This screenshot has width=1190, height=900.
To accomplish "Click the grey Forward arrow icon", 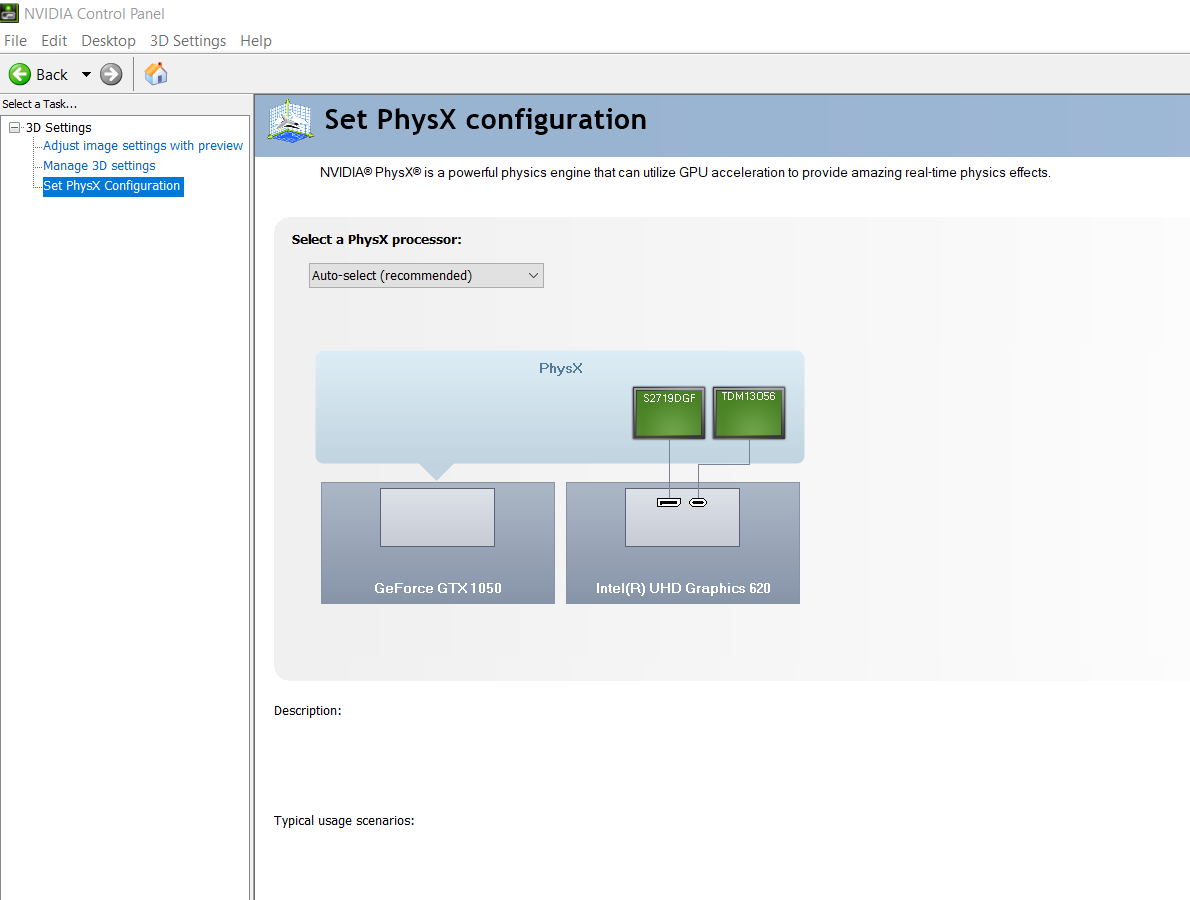I will 111,74.
